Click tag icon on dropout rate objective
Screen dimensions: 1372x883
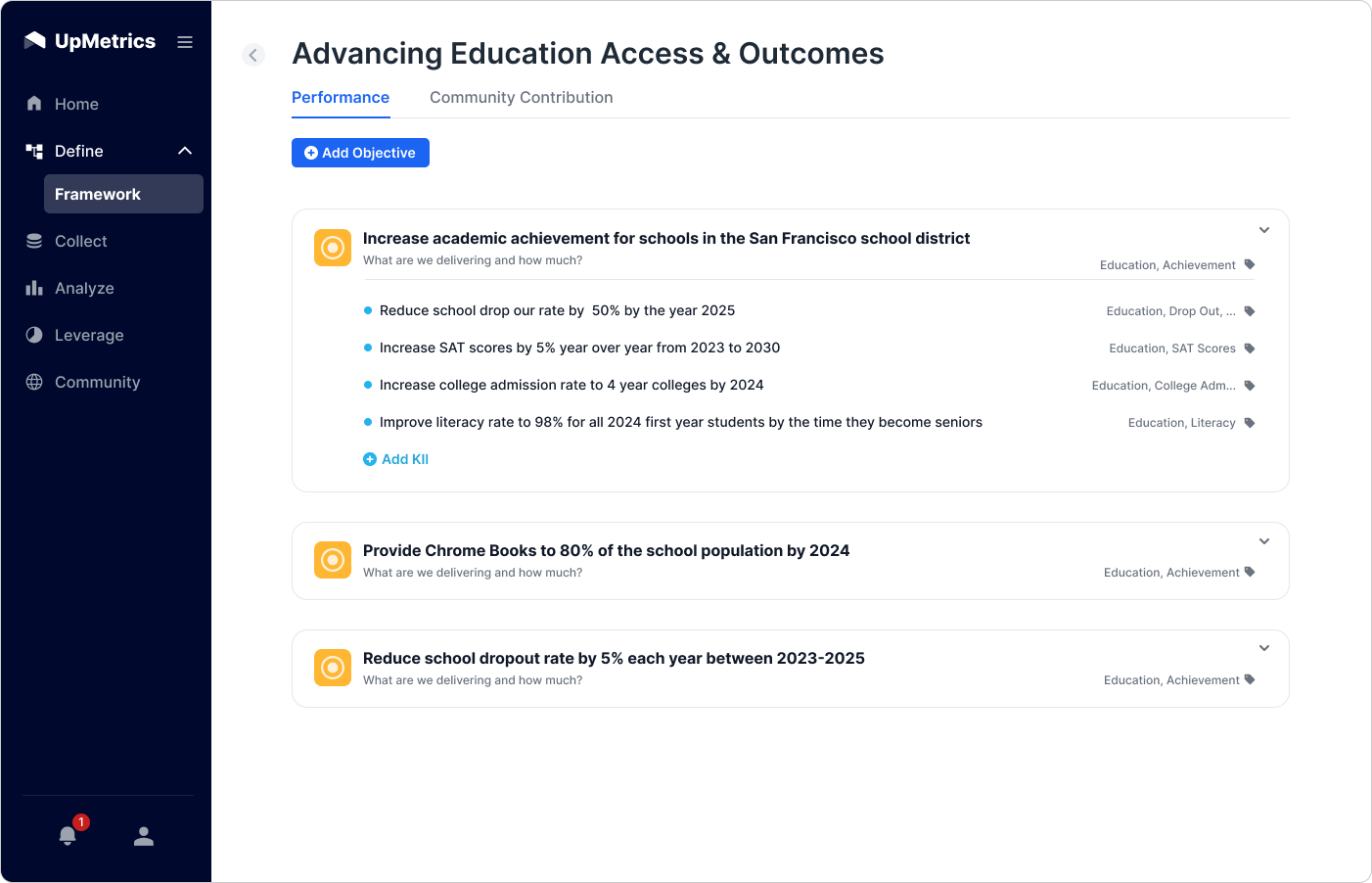[1250, 679]
